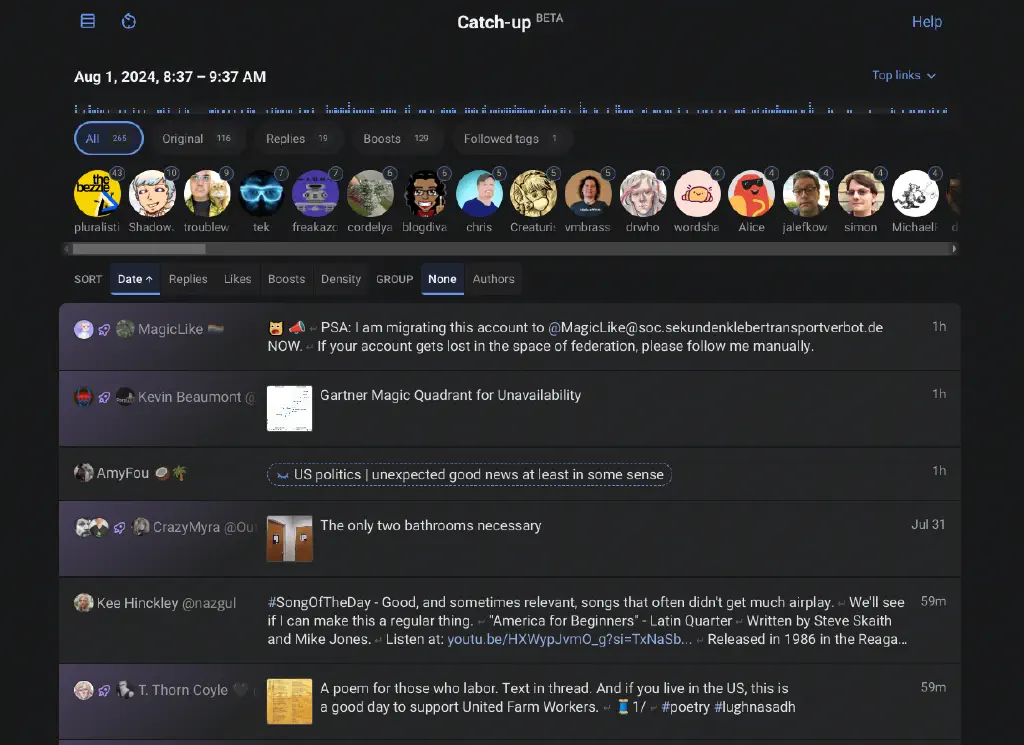This screenshot has height=745, width=1024.
Task: Filter by Michael author avatar
Action: click(x=916, y=193)
